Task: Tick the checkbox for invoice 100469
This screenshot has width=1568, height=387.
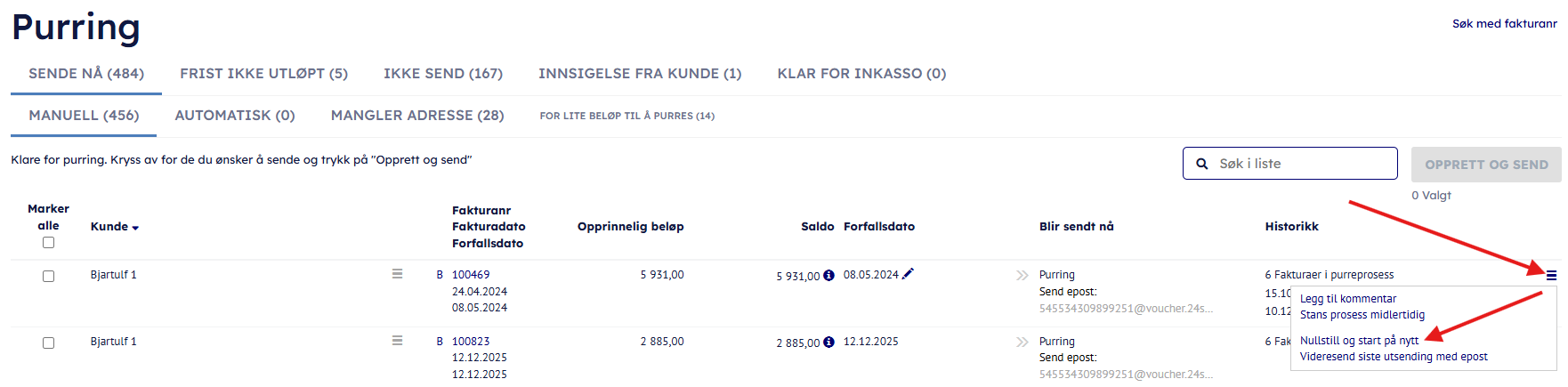Action: [49, 277]
